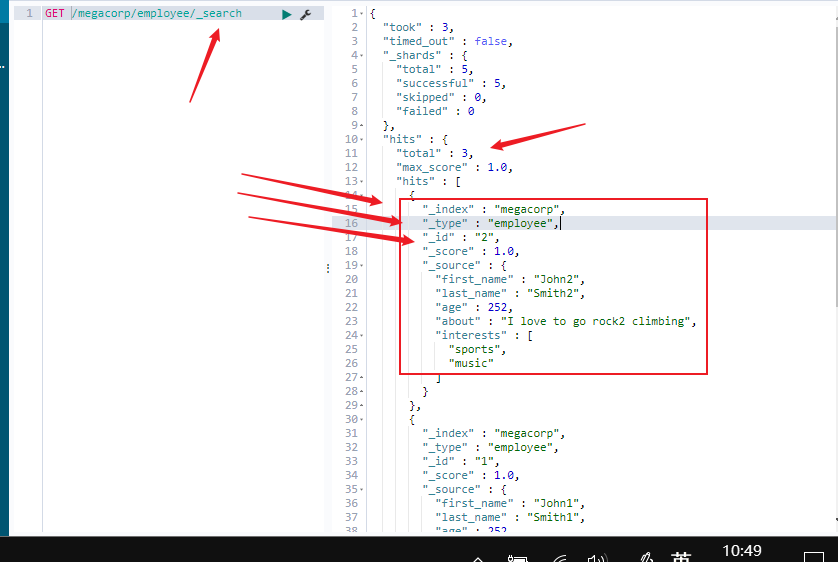This screenshot has height=562, width=838.
Task: Click the "took" : 3 line
Action: (x=418, y=27)
